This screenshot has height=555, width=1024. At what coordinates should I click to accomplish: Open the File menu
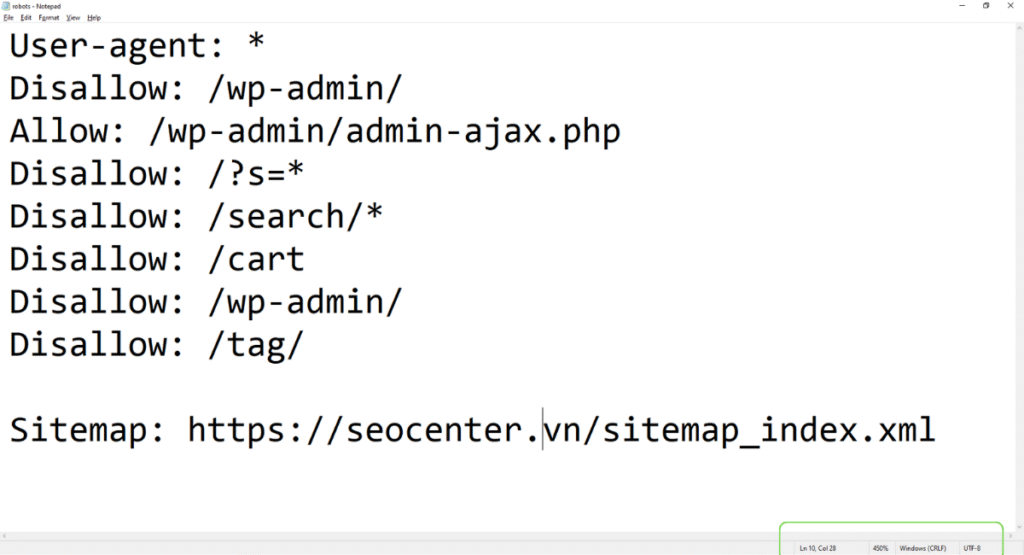[9, 18]
